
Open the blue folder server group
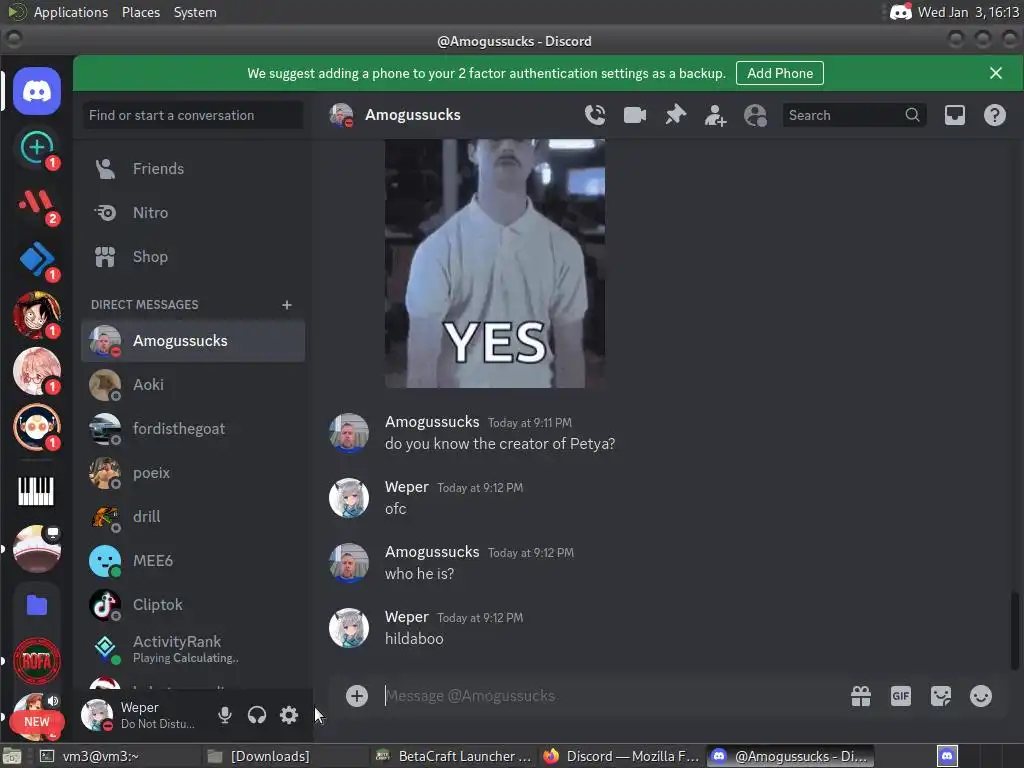pos(37,605)
